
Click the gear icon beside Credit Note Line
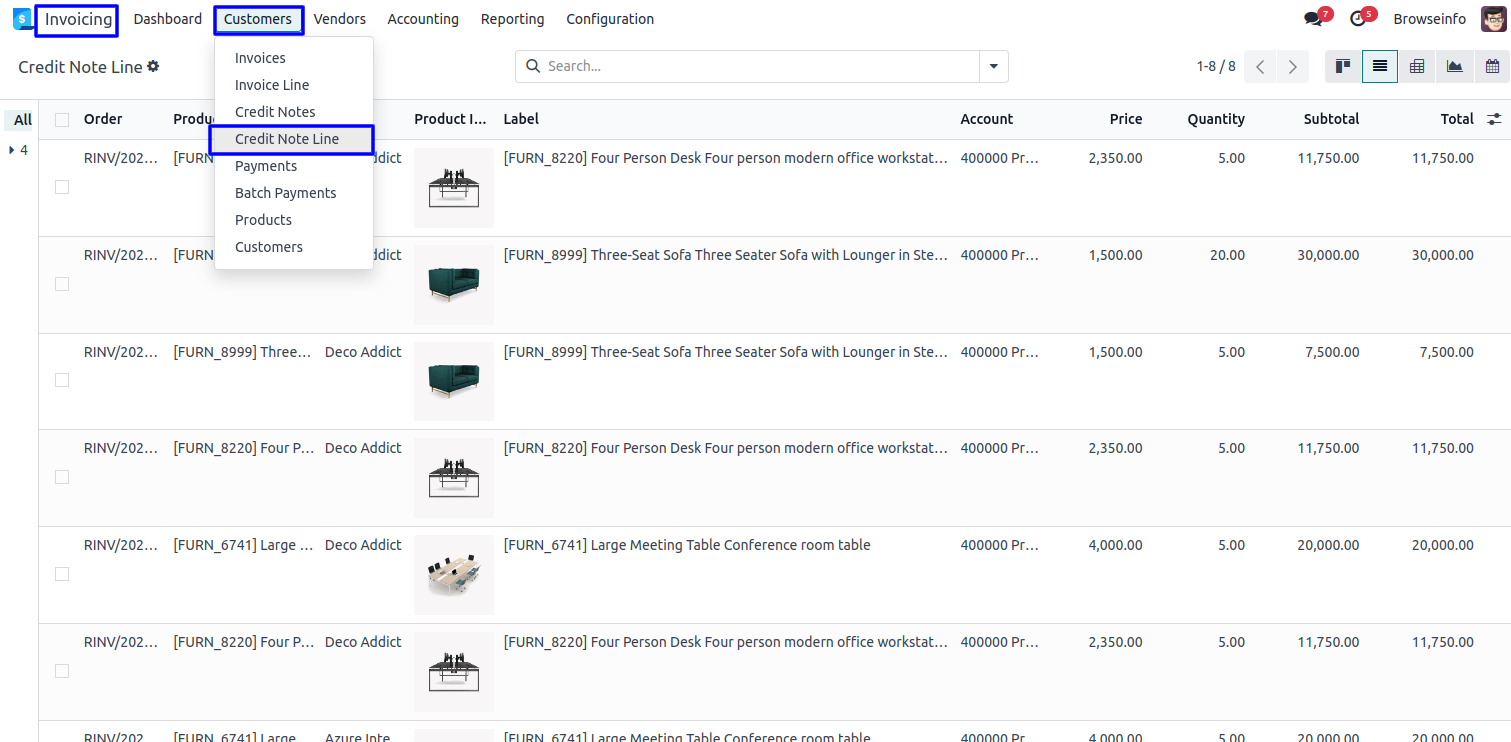[153, 66]
